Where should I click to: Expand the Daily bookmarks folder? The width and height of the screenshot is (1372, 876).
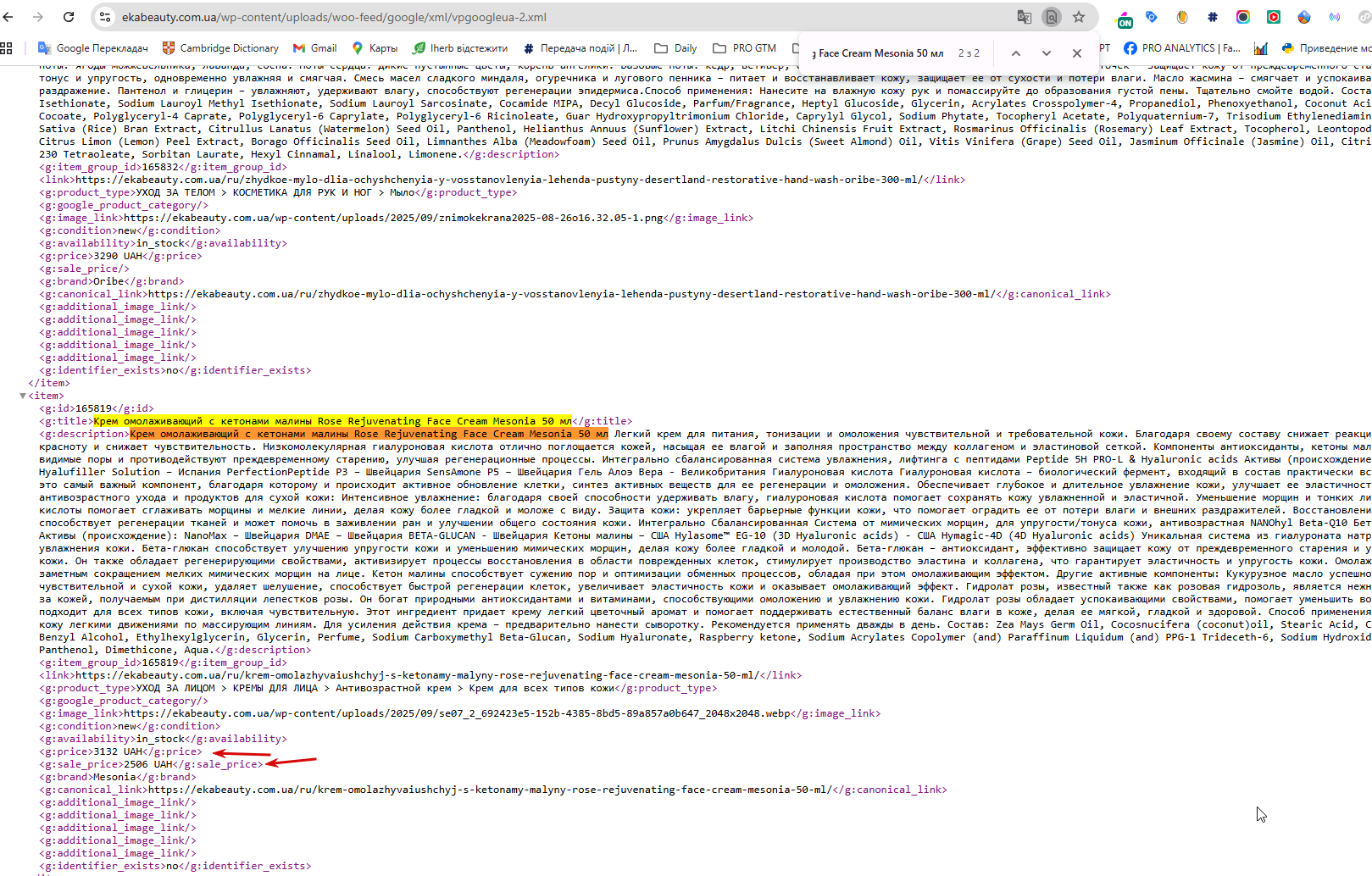click(675, 48)
